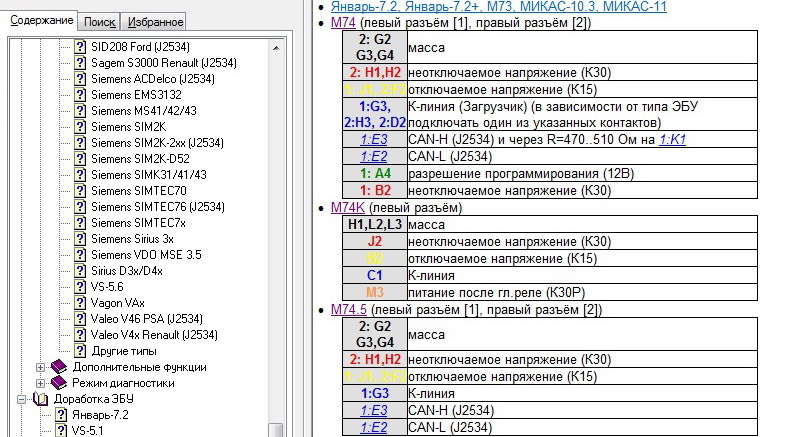Click the open book icon of Доработка ЭБУ
The height and width of the screenshot is (437, 789).
click(x=40, y=399)
